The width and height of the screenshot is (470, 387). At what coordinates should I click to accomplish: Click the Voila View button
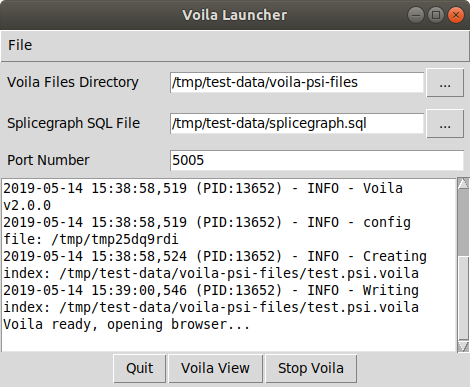pyautogui.click(x=216, y=369)
